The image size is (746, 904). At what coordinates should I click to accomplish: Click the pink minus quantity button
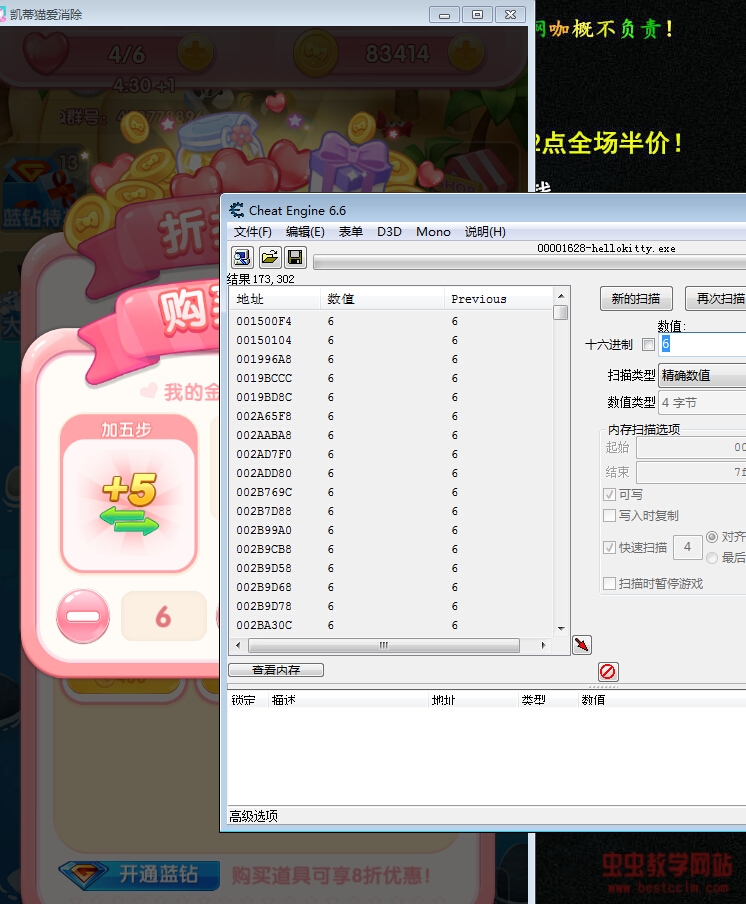83,616
